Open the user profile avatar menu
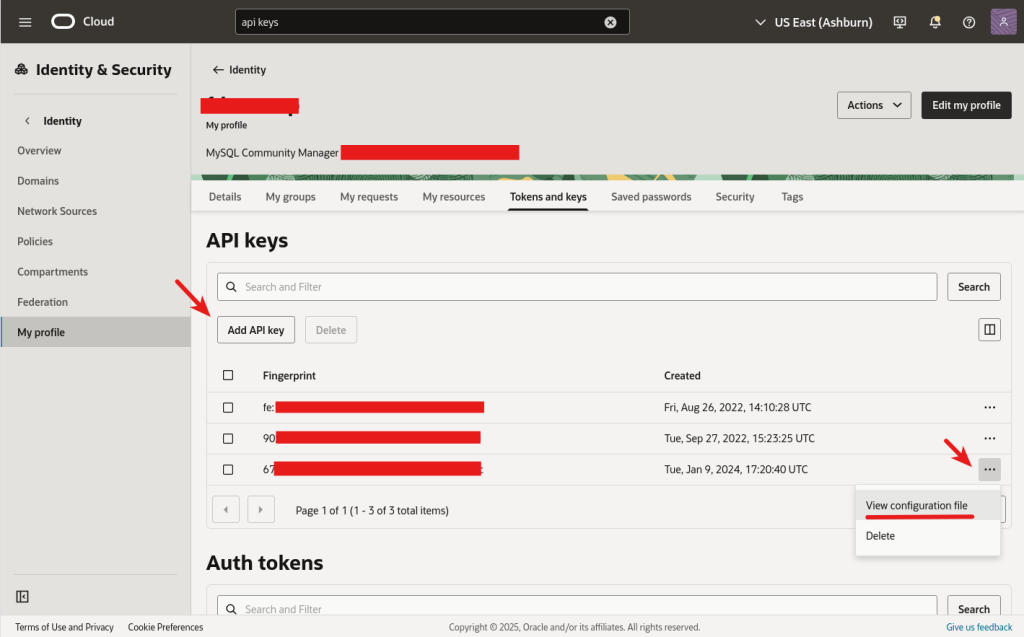Image resolution: width=1024 pixels, height=637 pixels. click(1003, 22)
